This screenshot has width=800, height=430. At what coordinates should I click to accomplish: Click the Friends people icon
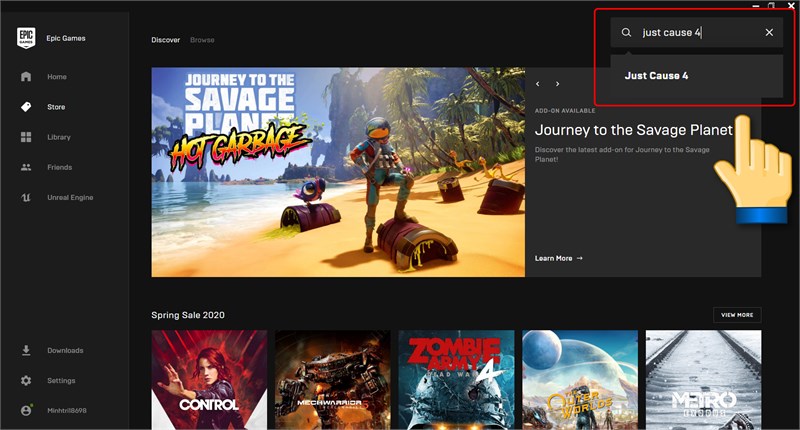[x=26, y=167]
